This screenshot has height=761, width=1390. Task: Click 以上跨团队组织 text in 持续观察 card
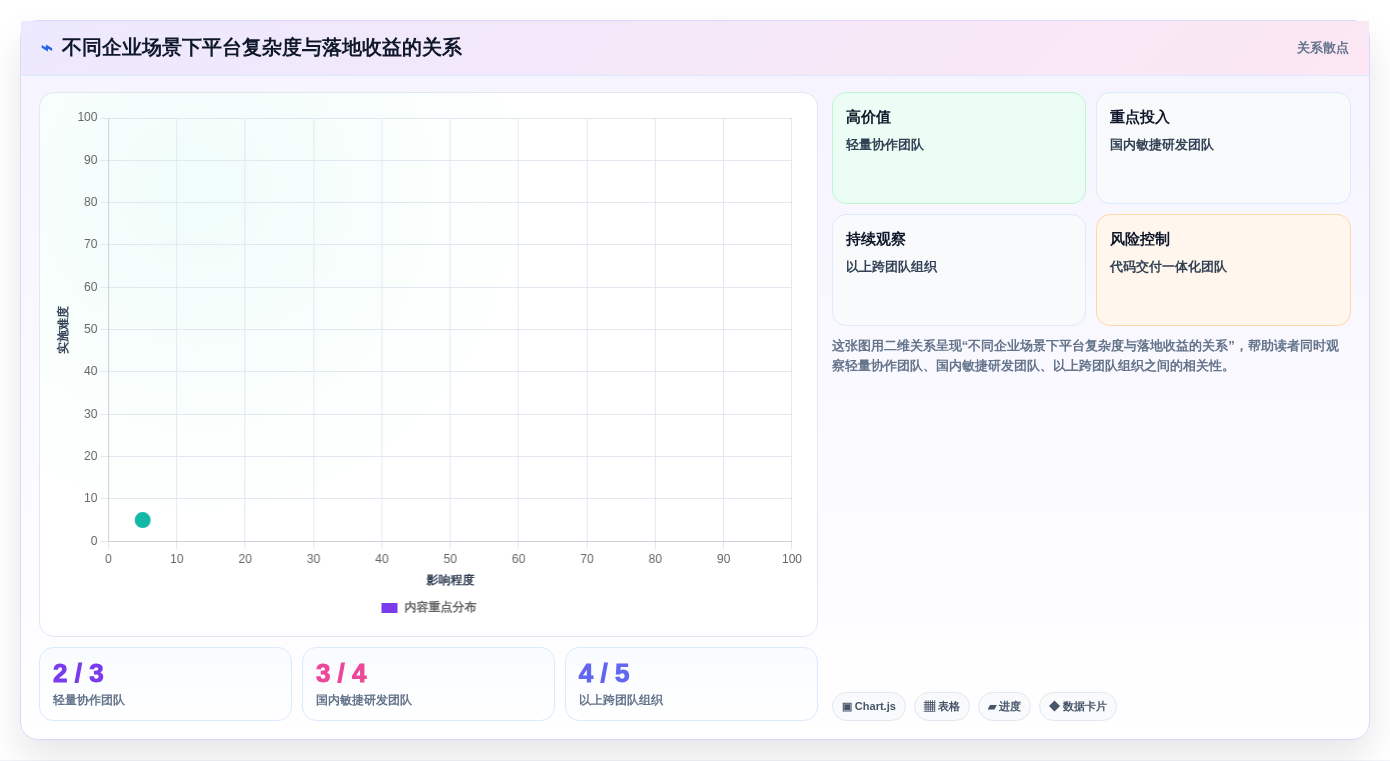891,267
